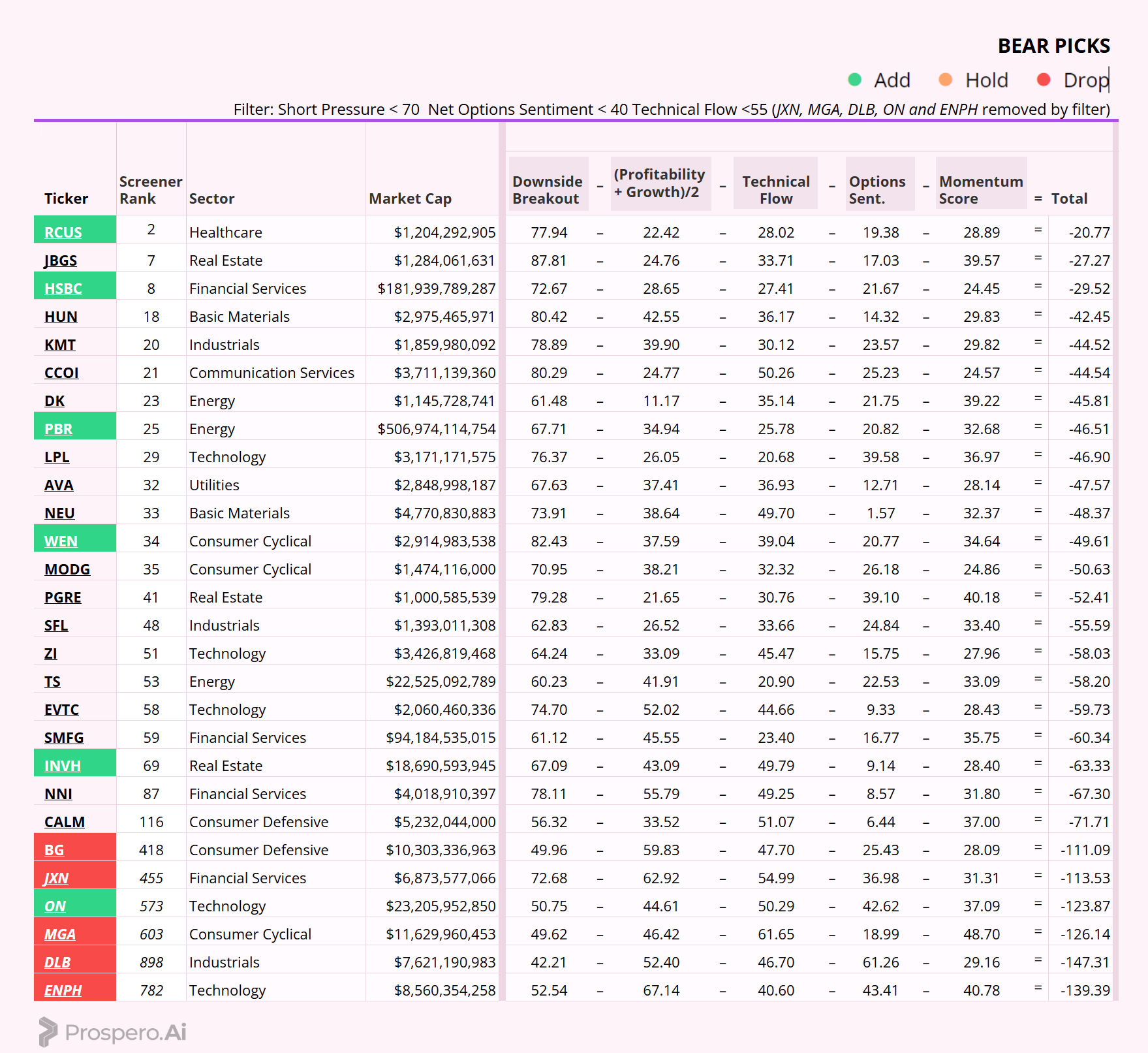Click the Market Cap column header

tap(410, 198)
